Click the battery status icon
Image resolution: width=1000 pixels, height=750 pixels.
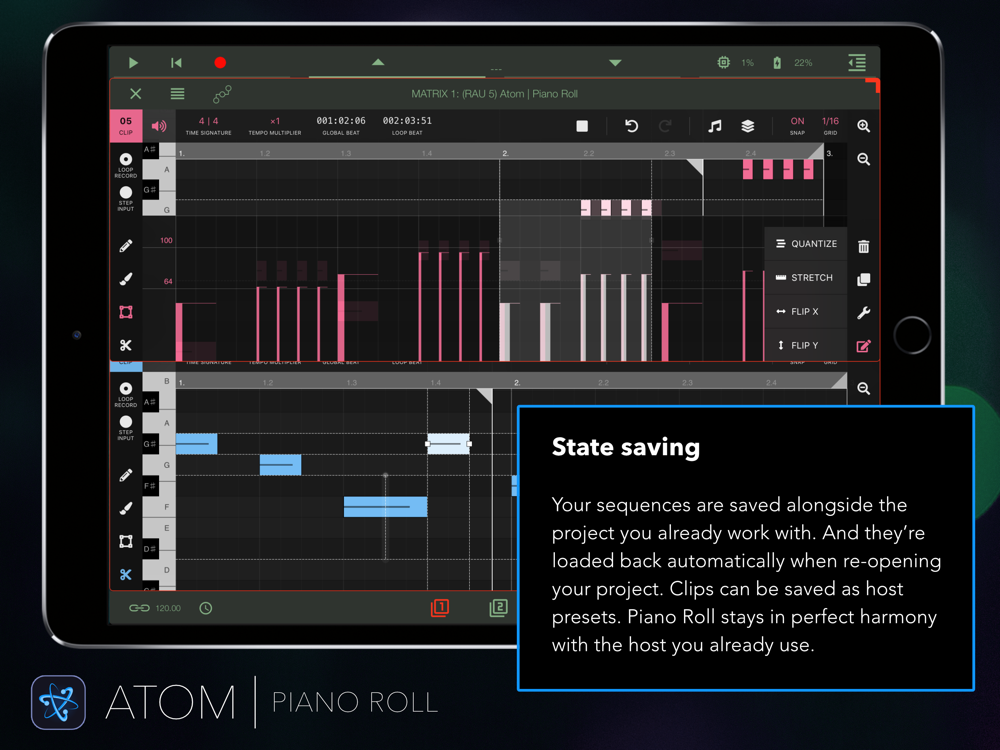[777, 62]
